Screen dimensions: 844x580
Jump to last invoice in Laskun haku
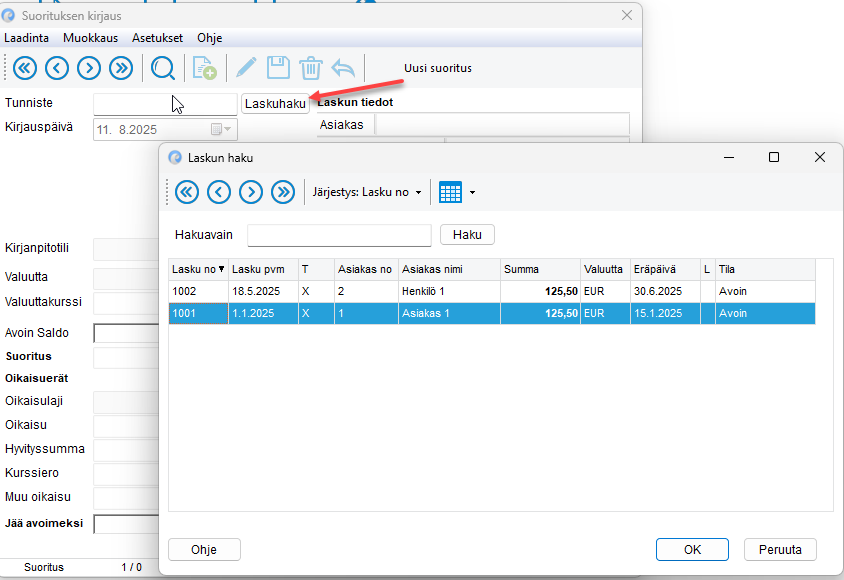(x=283, y=192)
